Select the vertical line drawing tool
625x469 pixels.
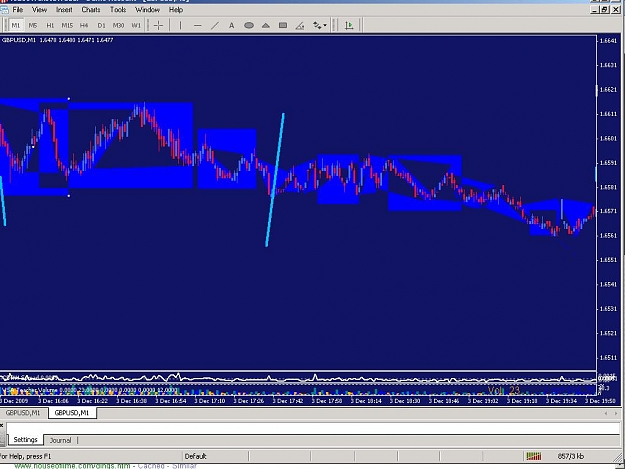pyautogui.click(x=180, y=26)
